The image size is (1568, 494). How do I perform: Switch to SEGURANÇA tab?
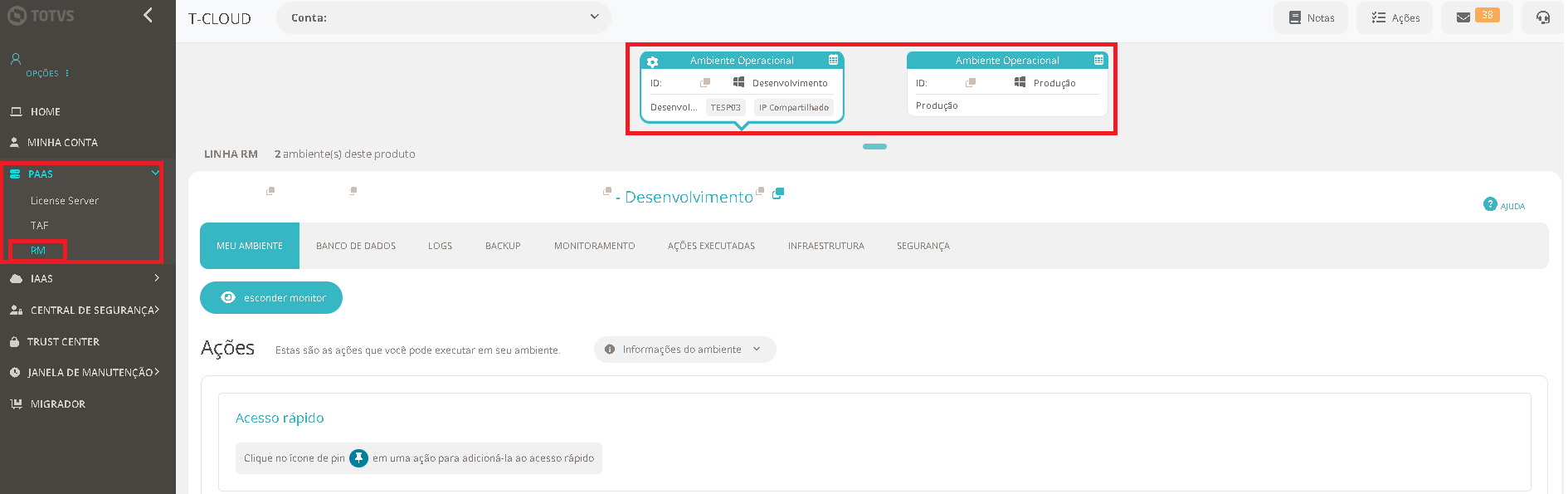923,246
